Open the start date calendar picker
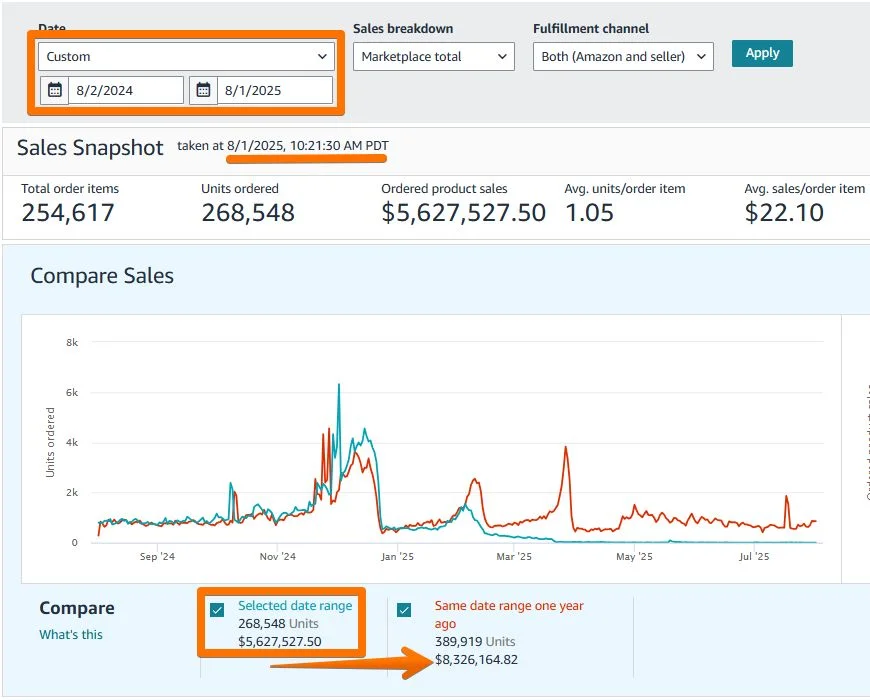 pos(55,90)
